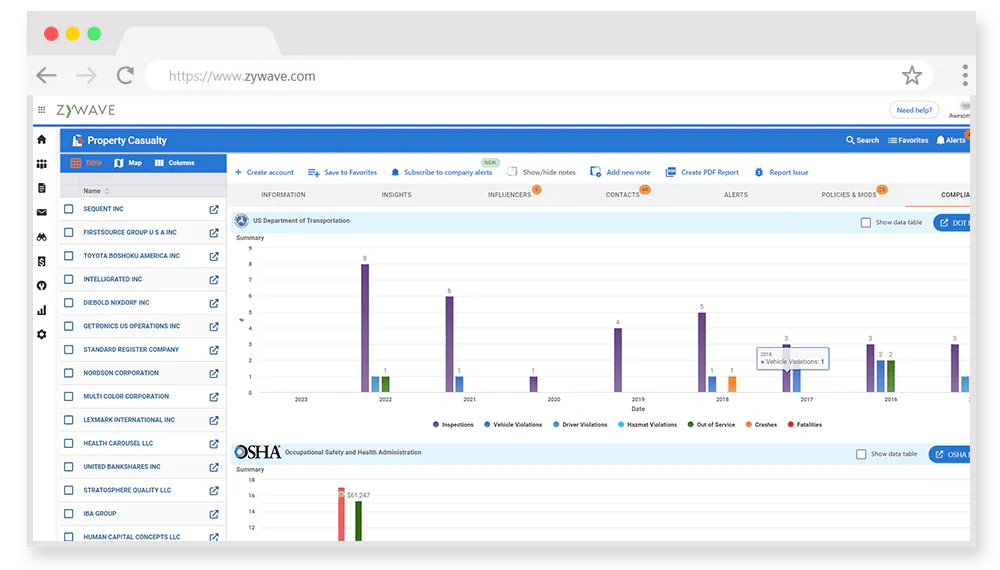Enable Show data table for US Department of Transportation
The height and width of the screenshot is (570, 1000).
point(865,223)
